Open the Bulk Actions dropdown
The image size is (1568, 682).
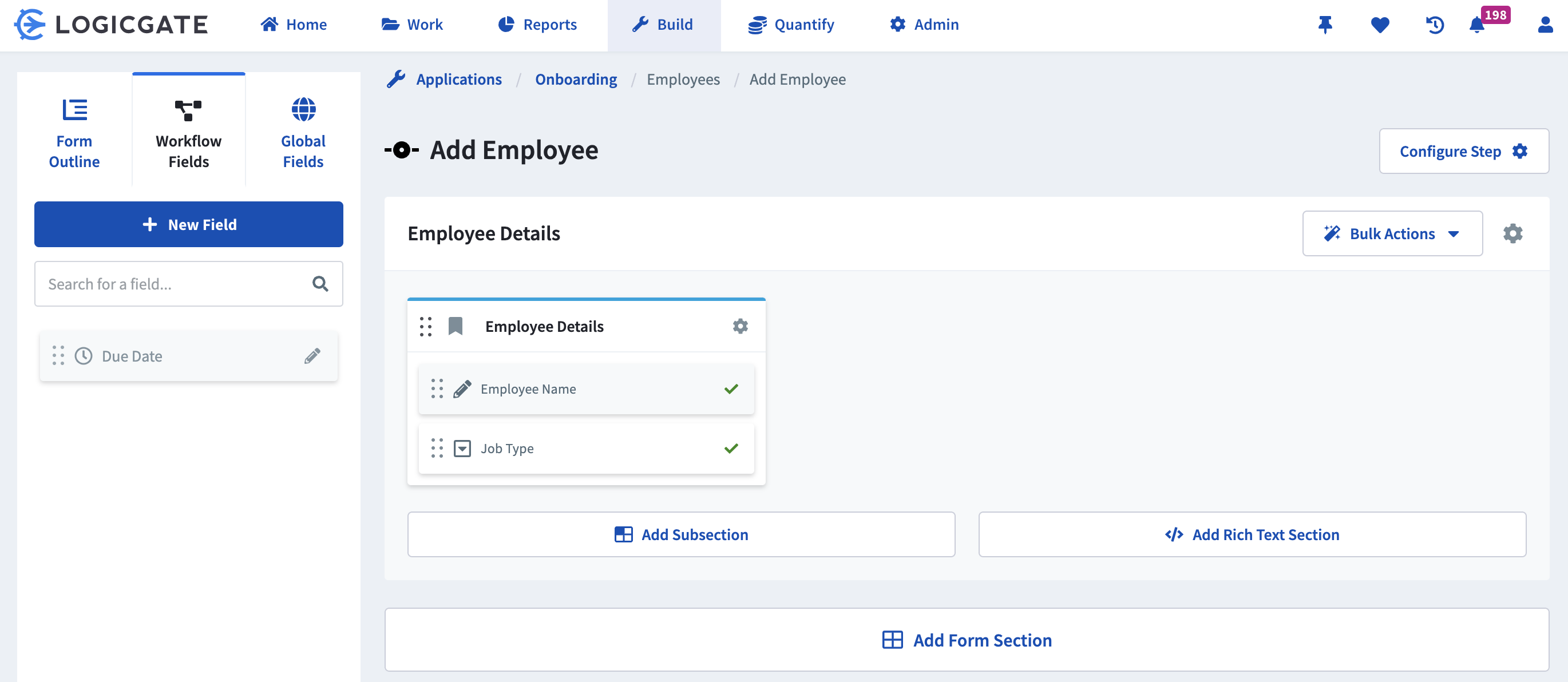[1392, 233]
